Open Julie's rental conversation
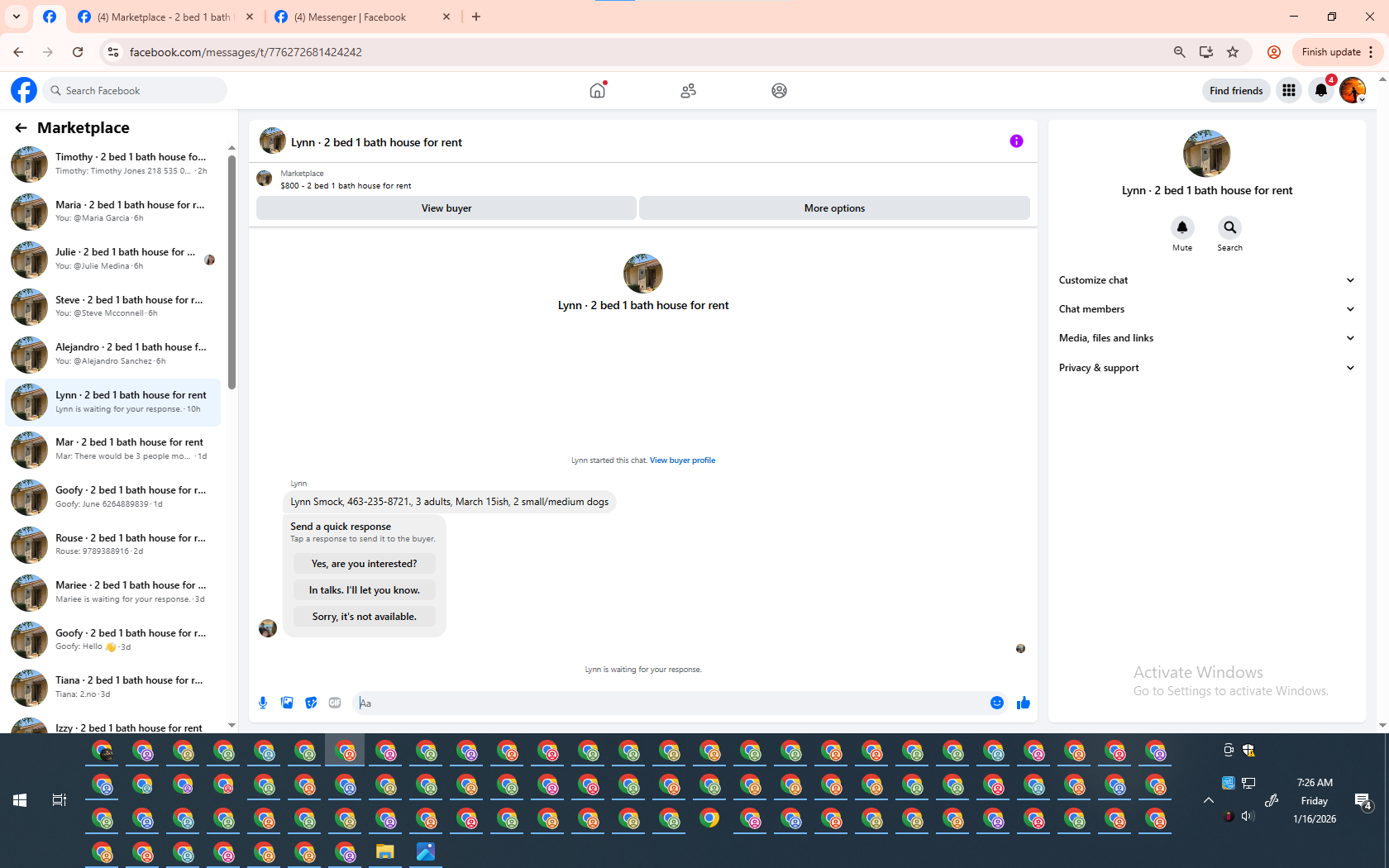This screenshot has width=1389, height=868. coord(113,260)
